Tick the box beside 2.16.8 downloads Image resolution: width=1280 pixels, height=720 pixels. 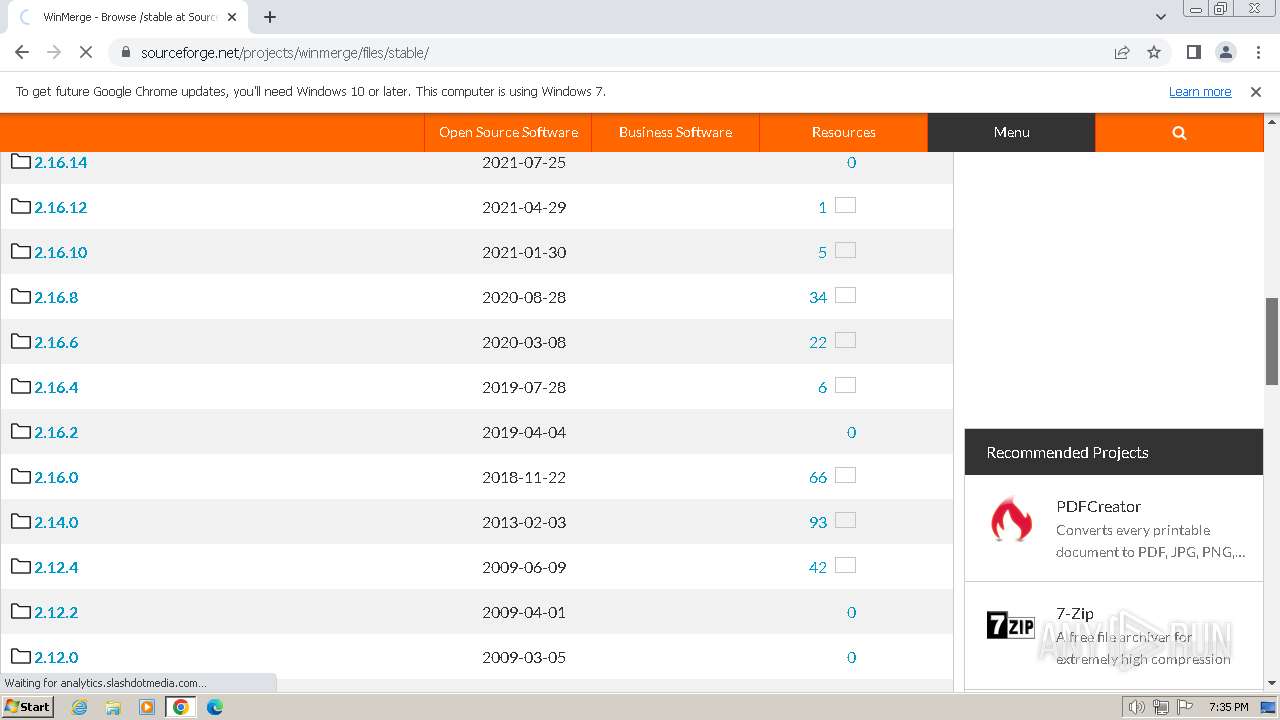845,295
